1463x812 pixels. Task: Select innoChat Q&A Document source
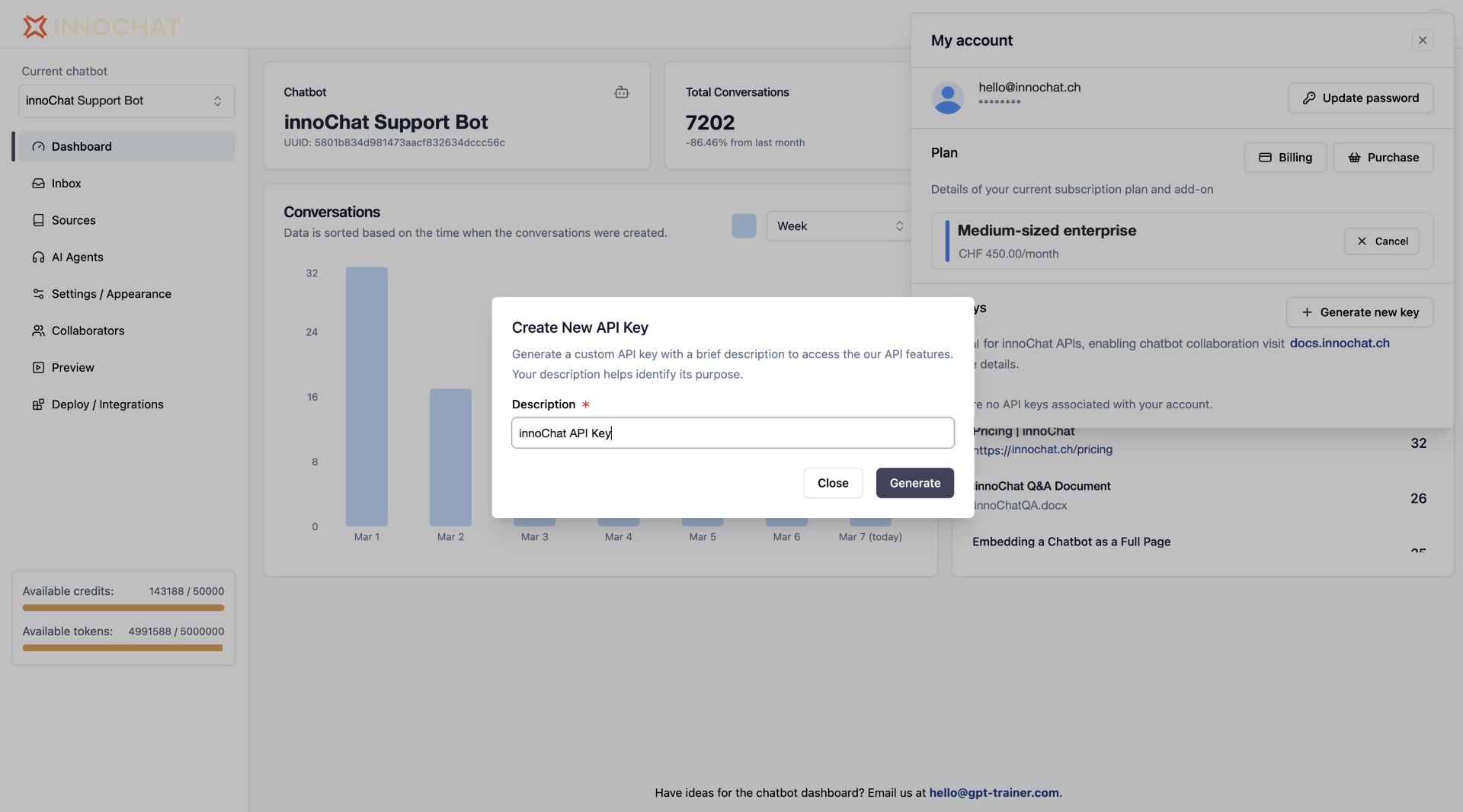[x=1042, y=486]
